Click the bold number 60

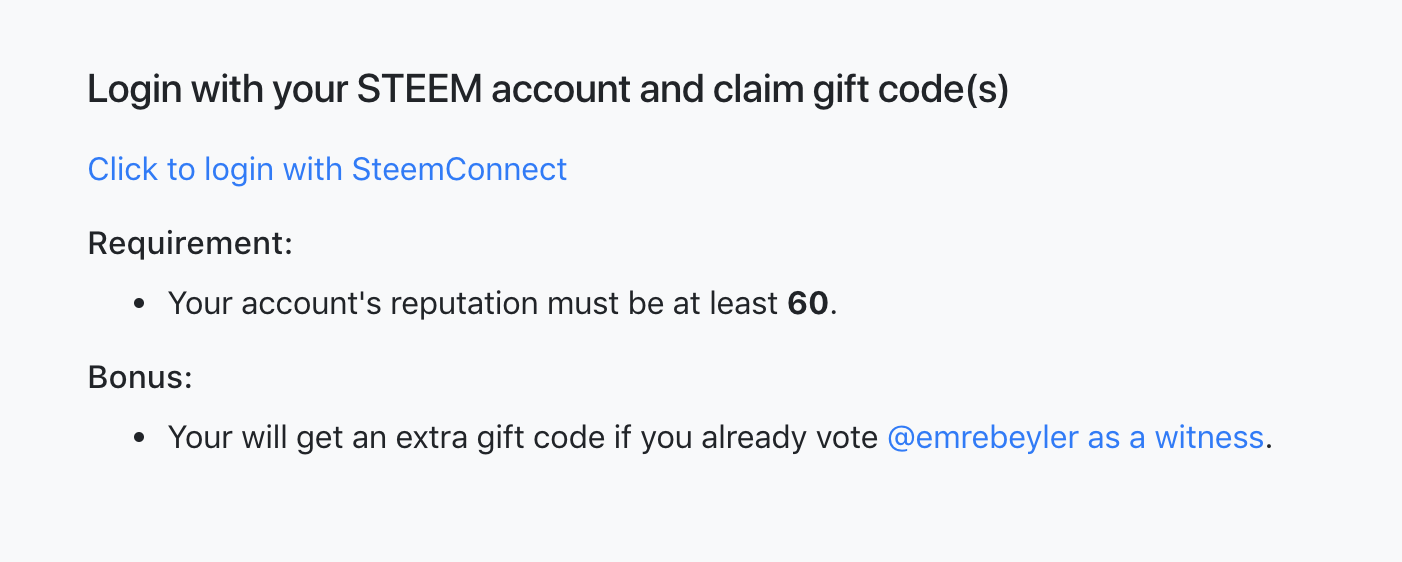(x=808, y=303)
